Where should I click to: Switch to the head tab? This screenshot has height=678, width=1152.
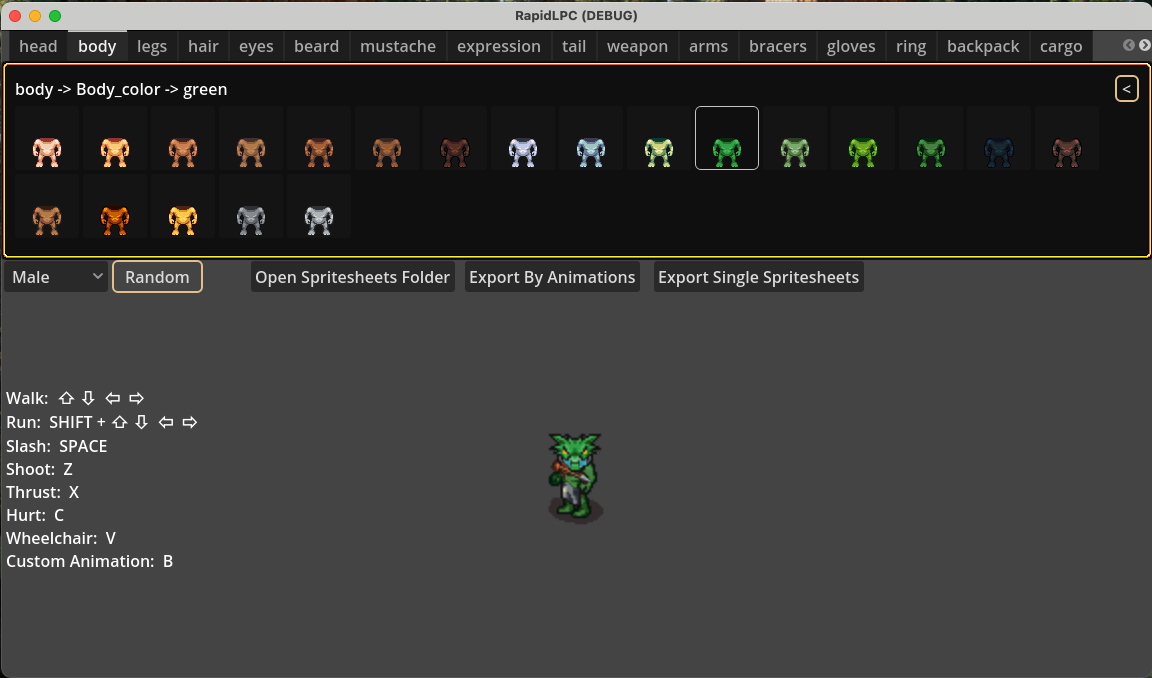(38, 46)
